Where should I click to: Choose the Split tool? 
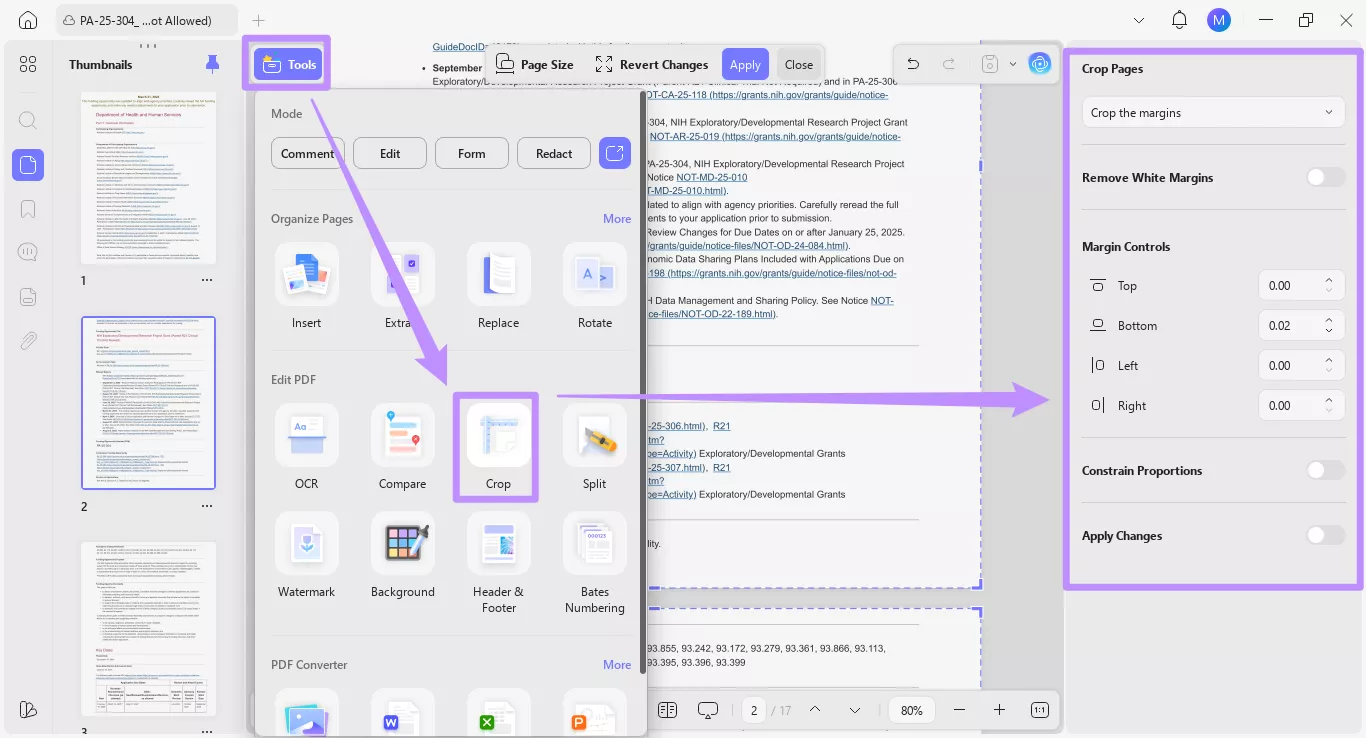point(595,447)
